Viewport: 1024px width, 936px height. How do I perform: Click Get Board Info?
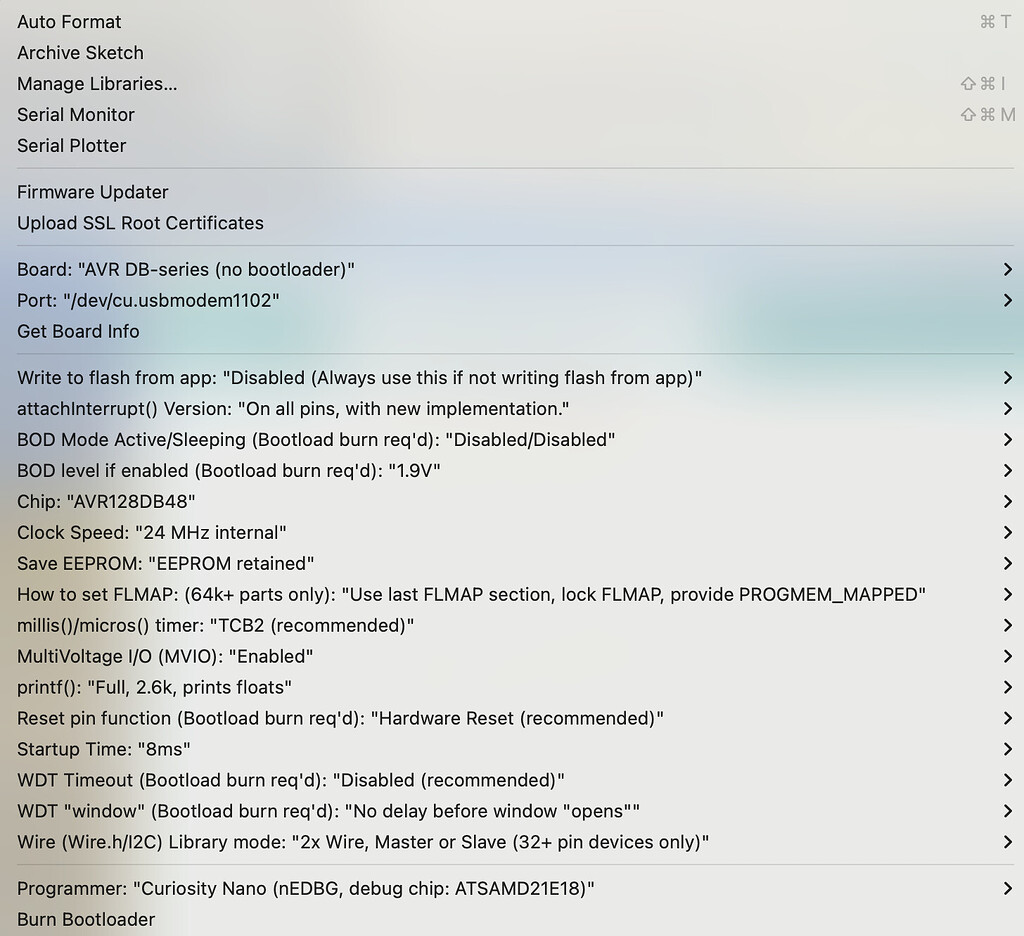pos(512,331)
